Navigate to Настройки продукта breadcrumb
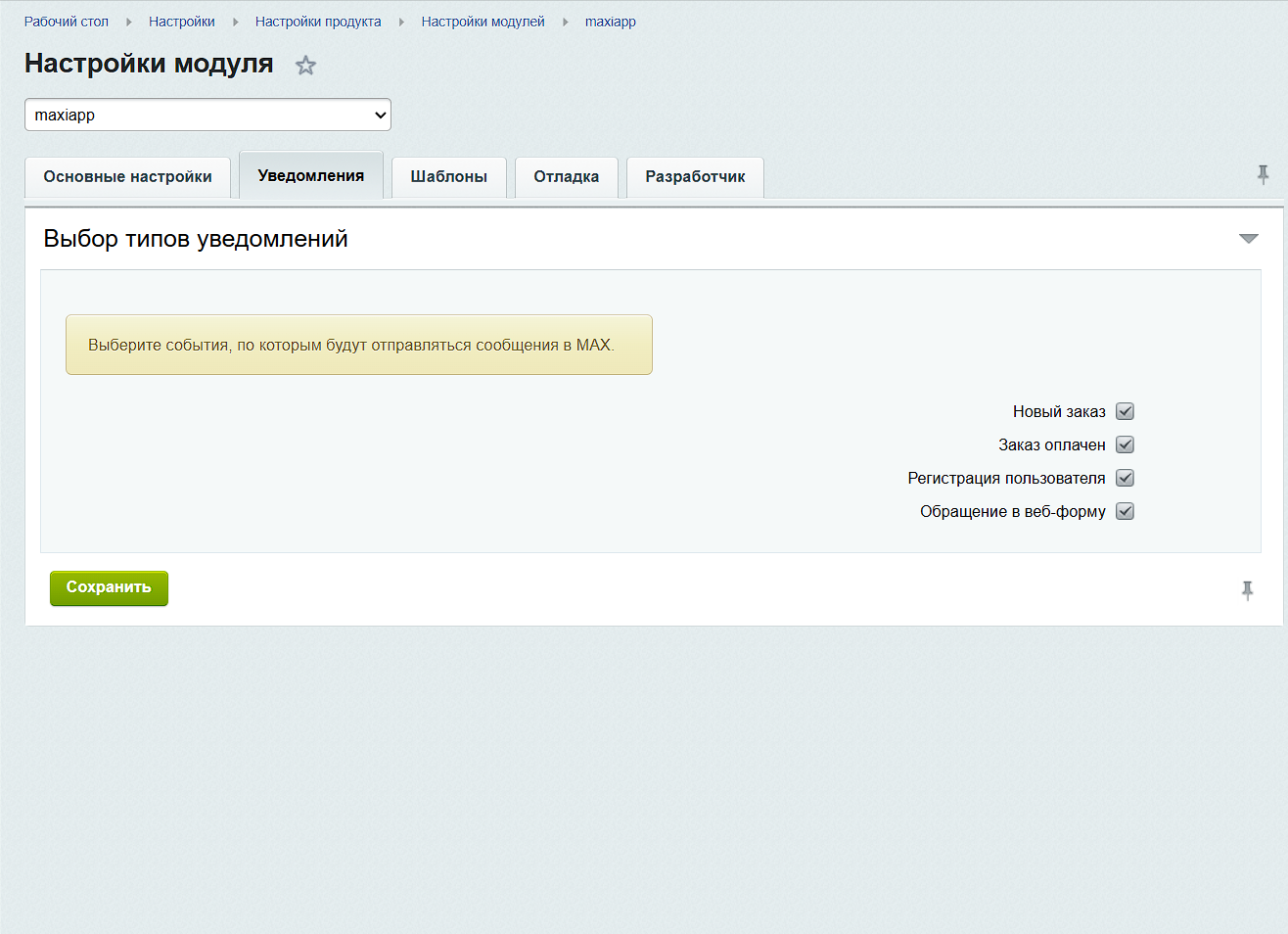 (318, 22)
